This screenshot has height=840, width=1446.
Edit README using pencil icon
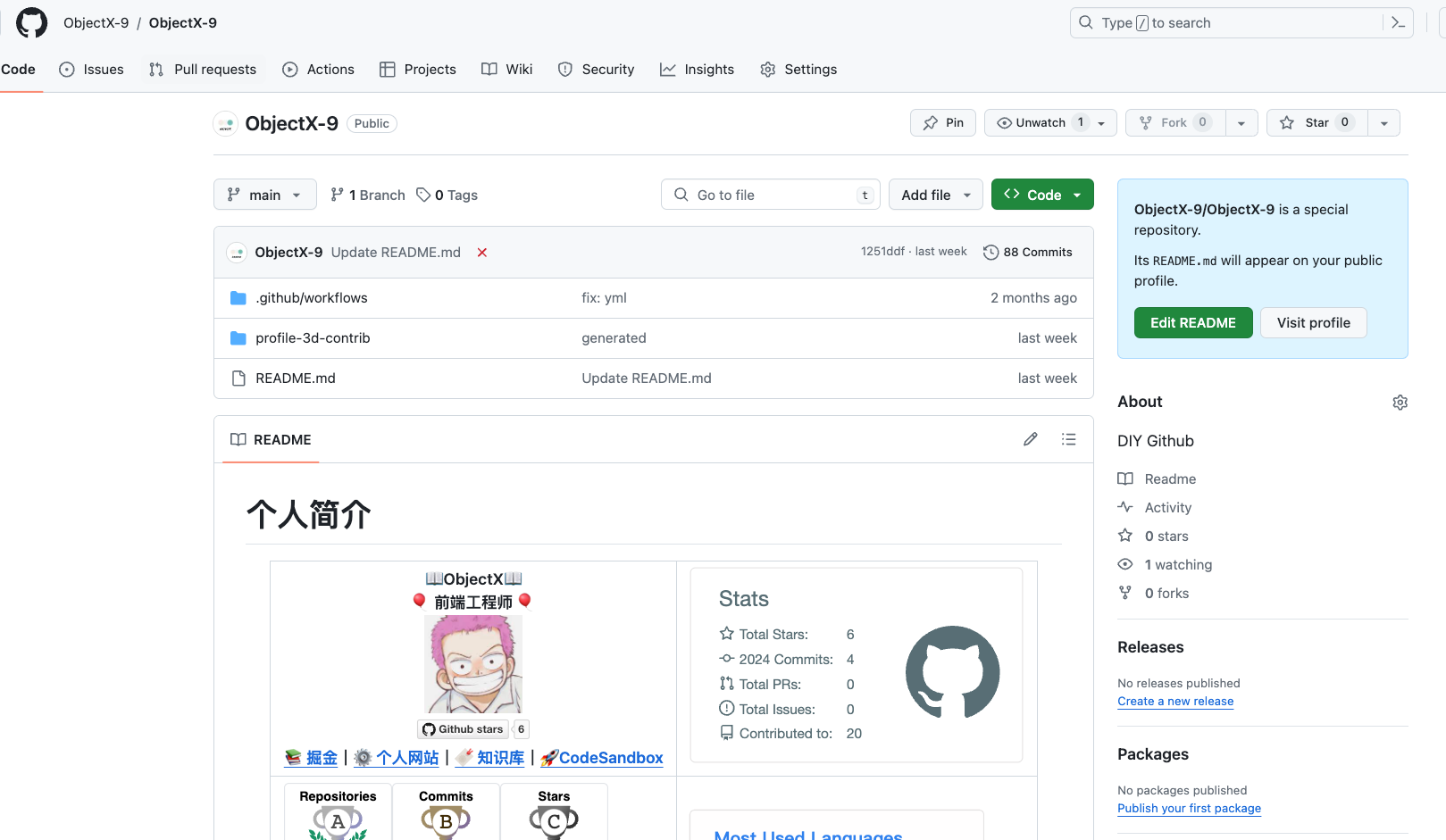pos(1031,439)
